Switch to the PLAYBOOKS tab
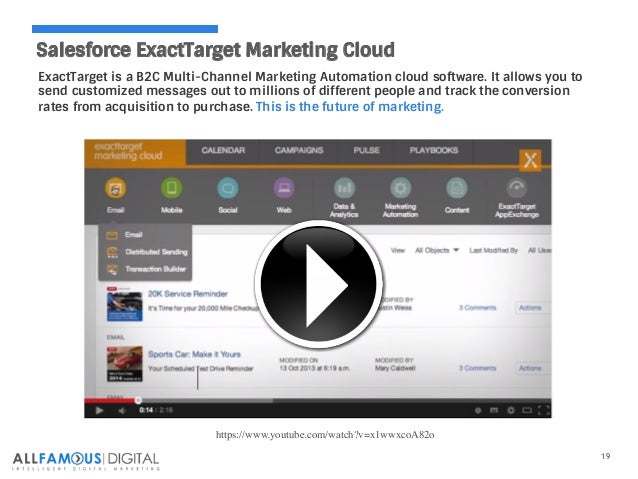638x479 pixels. tap(434, 151)
